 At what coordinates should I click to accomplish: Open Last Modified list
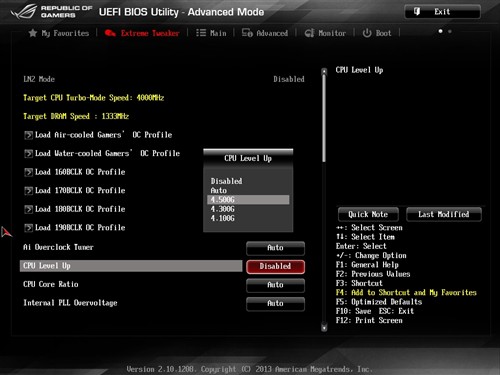tap(444, 214)
